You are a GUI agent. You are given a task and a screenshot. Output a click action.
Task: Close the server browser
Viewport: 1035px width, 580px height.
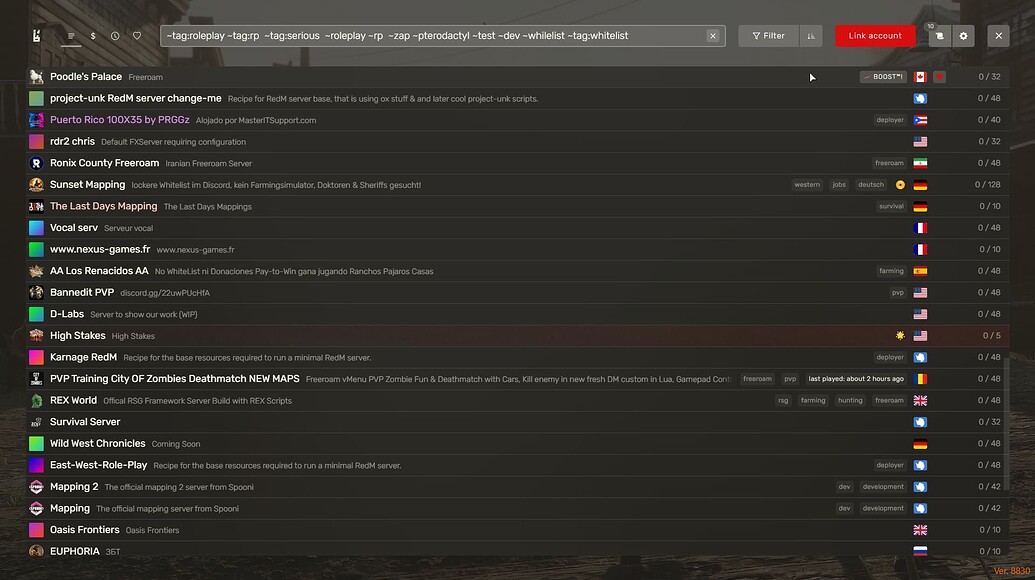(999, 36)
